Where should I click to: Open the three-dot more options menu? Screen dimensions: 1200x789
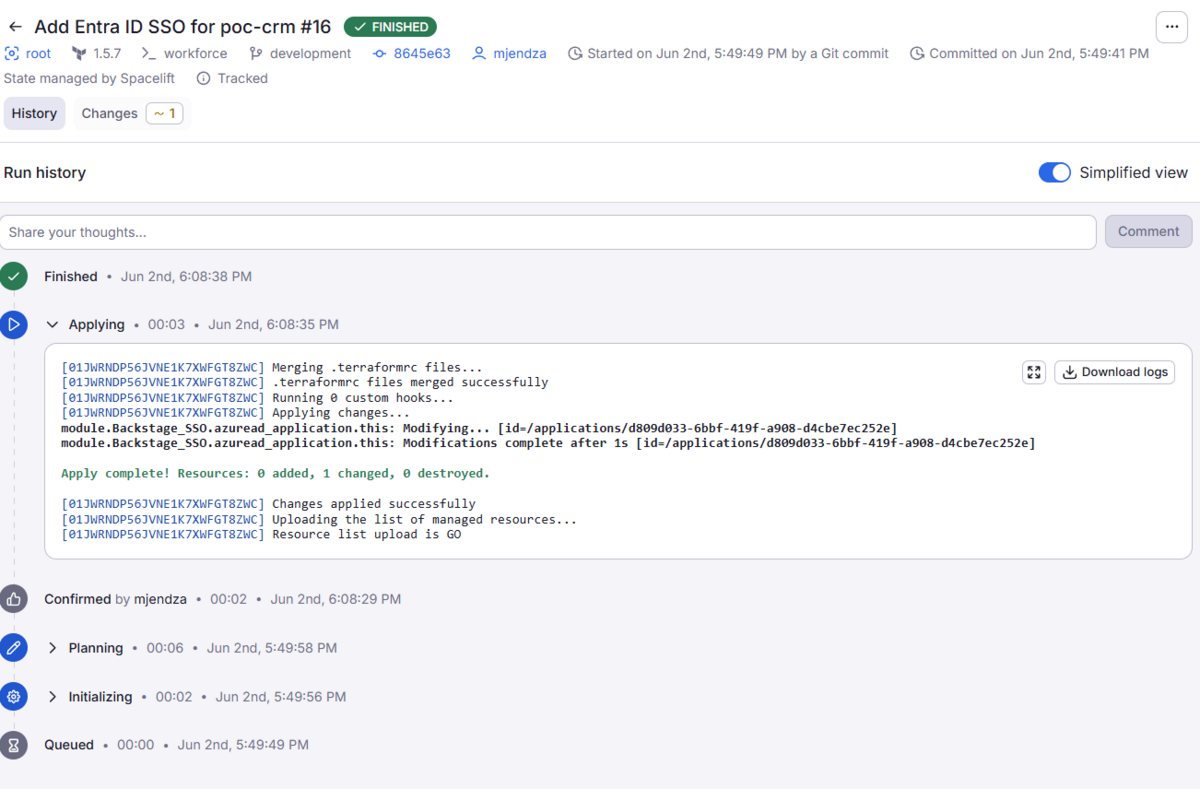pos(1171,27)
